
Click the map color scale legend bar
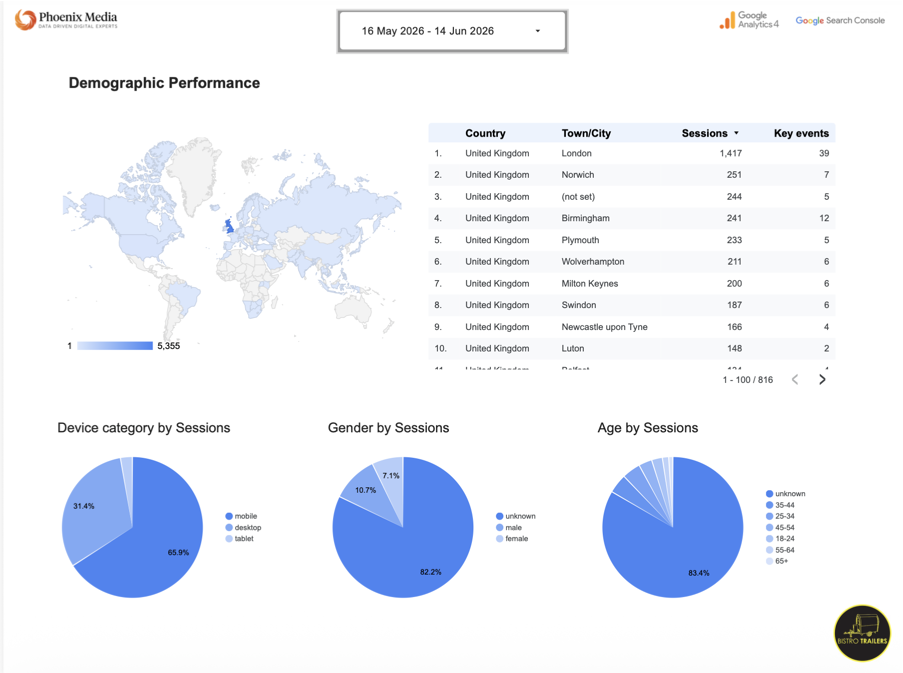tap(115, 345)
